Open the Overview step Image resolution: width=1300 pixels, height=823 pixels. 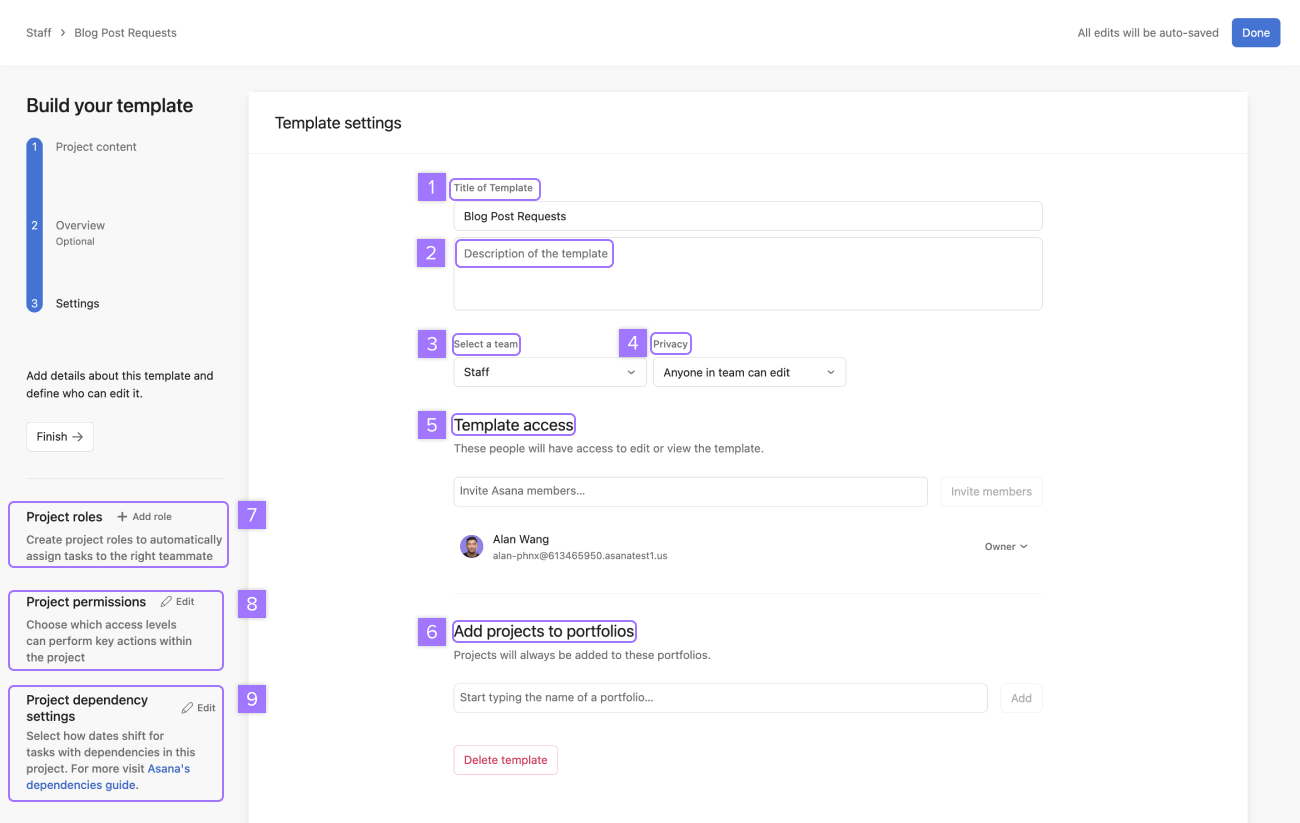tap(80, 226)
